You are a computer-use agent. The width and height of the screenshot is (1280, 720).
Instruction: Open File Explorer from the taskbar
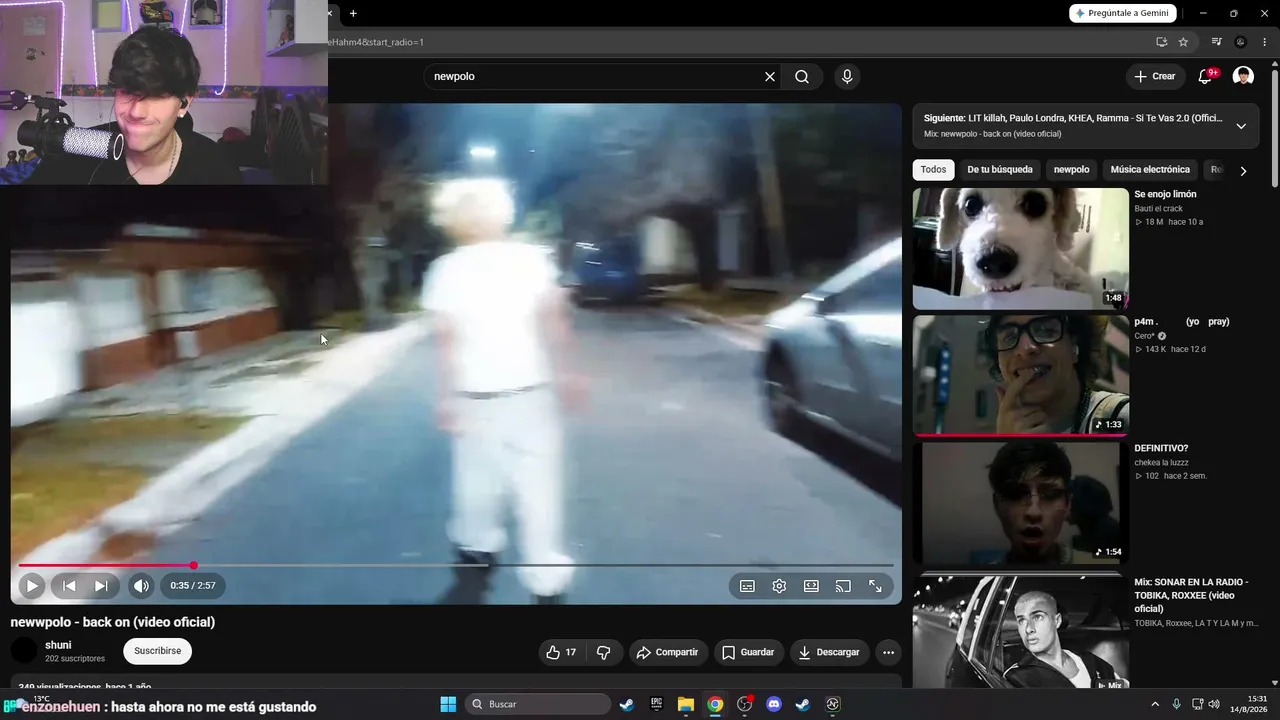[x=686, y=704]
